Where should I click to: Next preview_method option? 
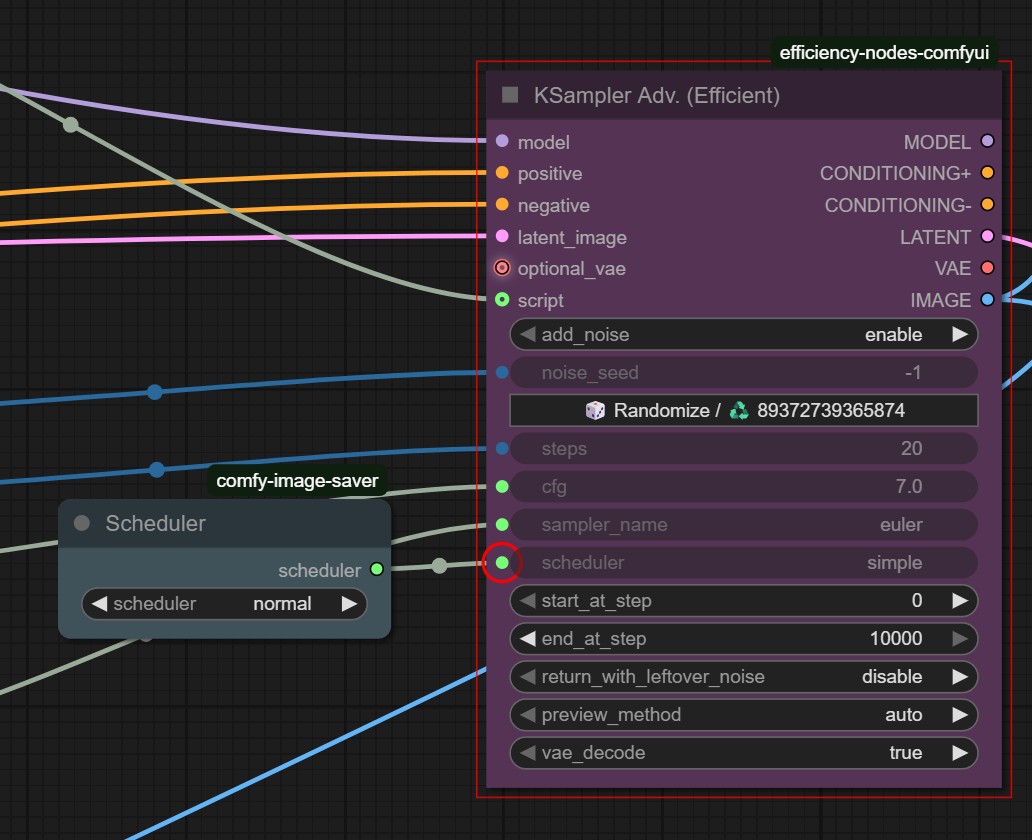pos(960,715)
